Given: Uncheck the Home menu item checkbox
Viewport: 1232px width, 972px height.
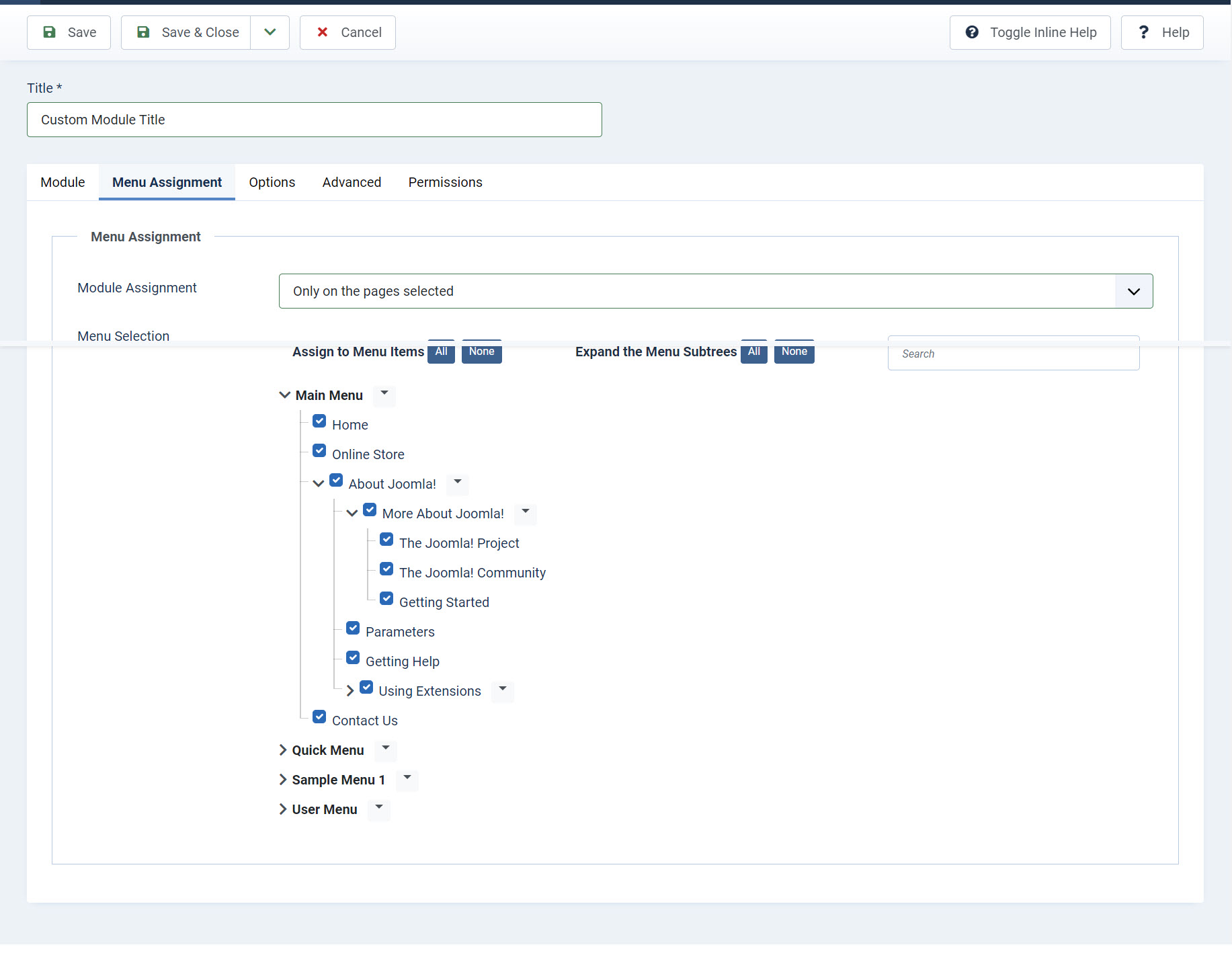Looking at the screenshot, I should (320, 421).
